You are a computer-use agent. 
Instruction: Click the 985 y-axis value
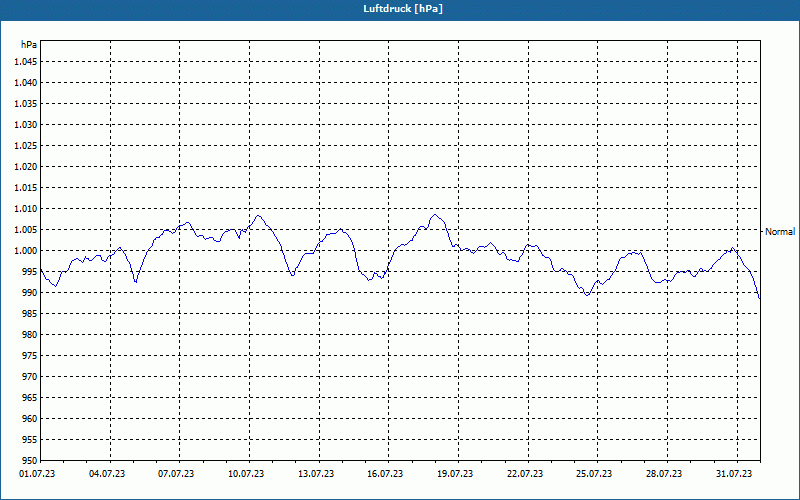[x=31, y=314]
